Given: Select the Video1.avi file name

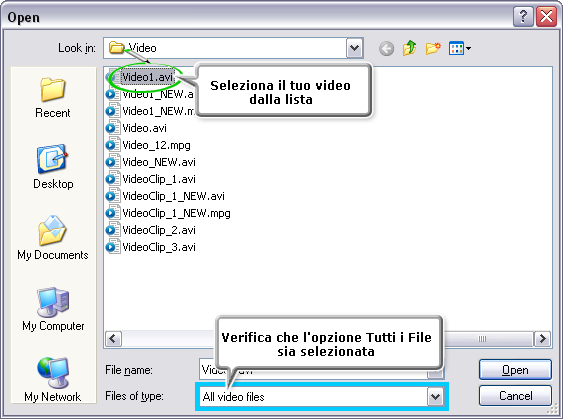Looking at the screenshot, I should tap(147, 77).
